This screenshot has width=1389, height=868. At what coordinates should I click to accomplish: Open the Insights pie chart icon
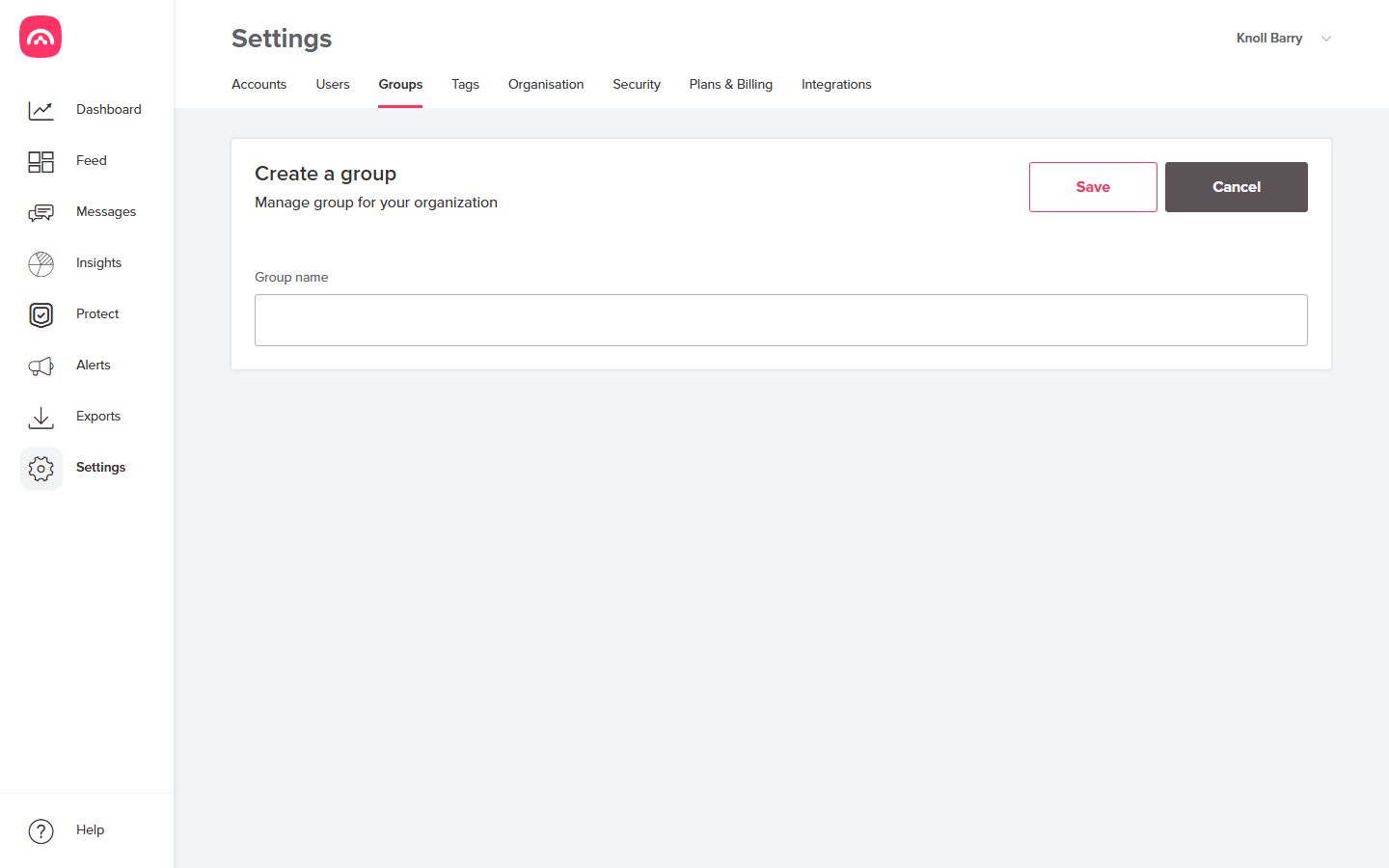[x=41, y=263]
